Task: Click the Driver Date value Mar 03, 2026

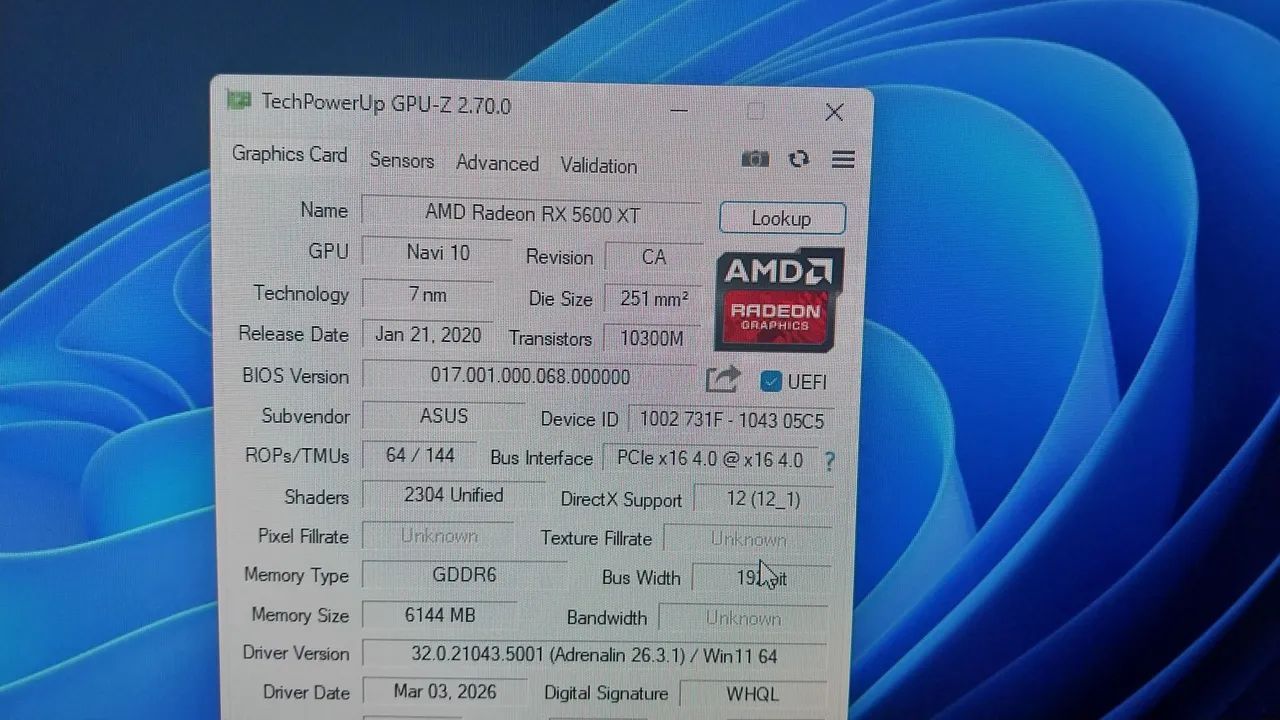Action: tap(444, 692)
